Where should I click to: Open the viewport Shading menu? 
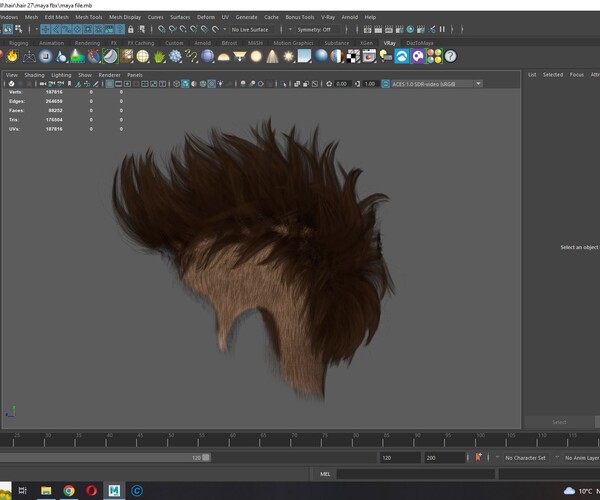click(x=34, y=75)
